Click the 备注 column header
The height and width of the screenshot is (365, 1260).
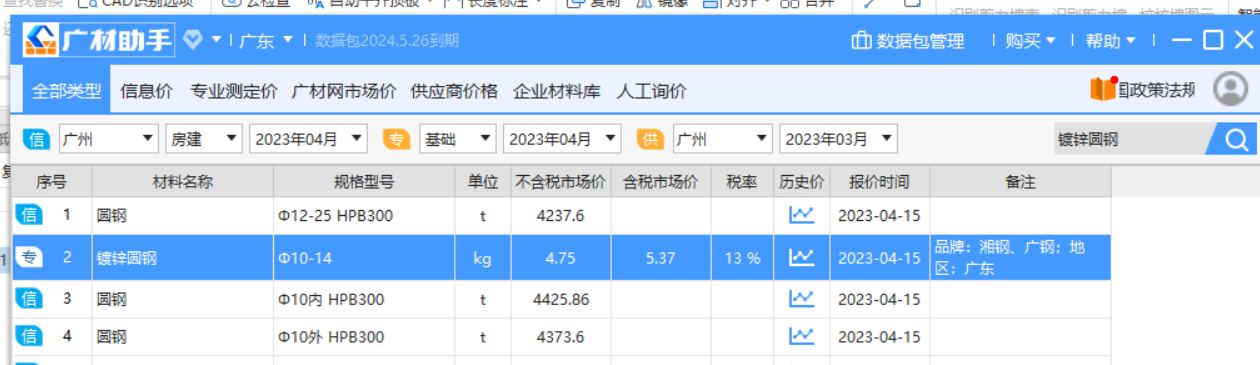click(1020, 182)
